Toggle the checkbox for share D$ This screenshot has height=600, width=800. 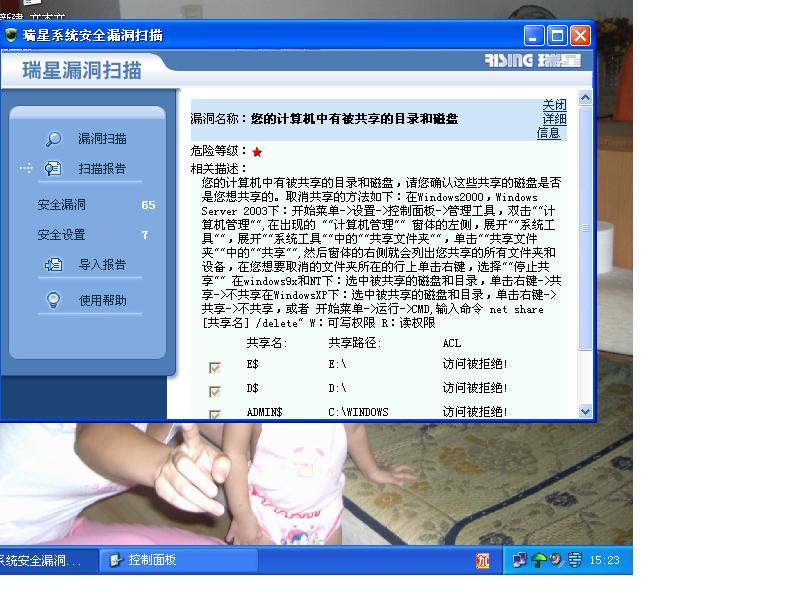click(215, 391)
